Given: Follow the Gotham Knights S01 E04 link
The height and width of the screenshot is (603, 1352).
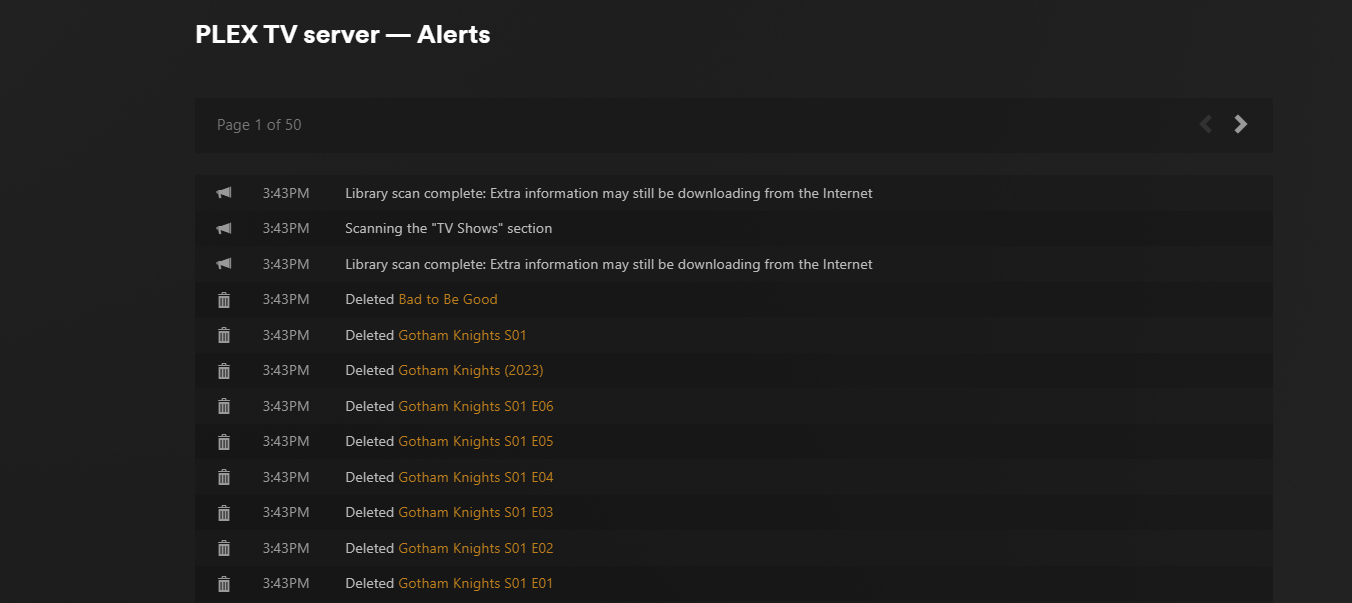Looking at the screenshot, I should click(x=476, y=477).
